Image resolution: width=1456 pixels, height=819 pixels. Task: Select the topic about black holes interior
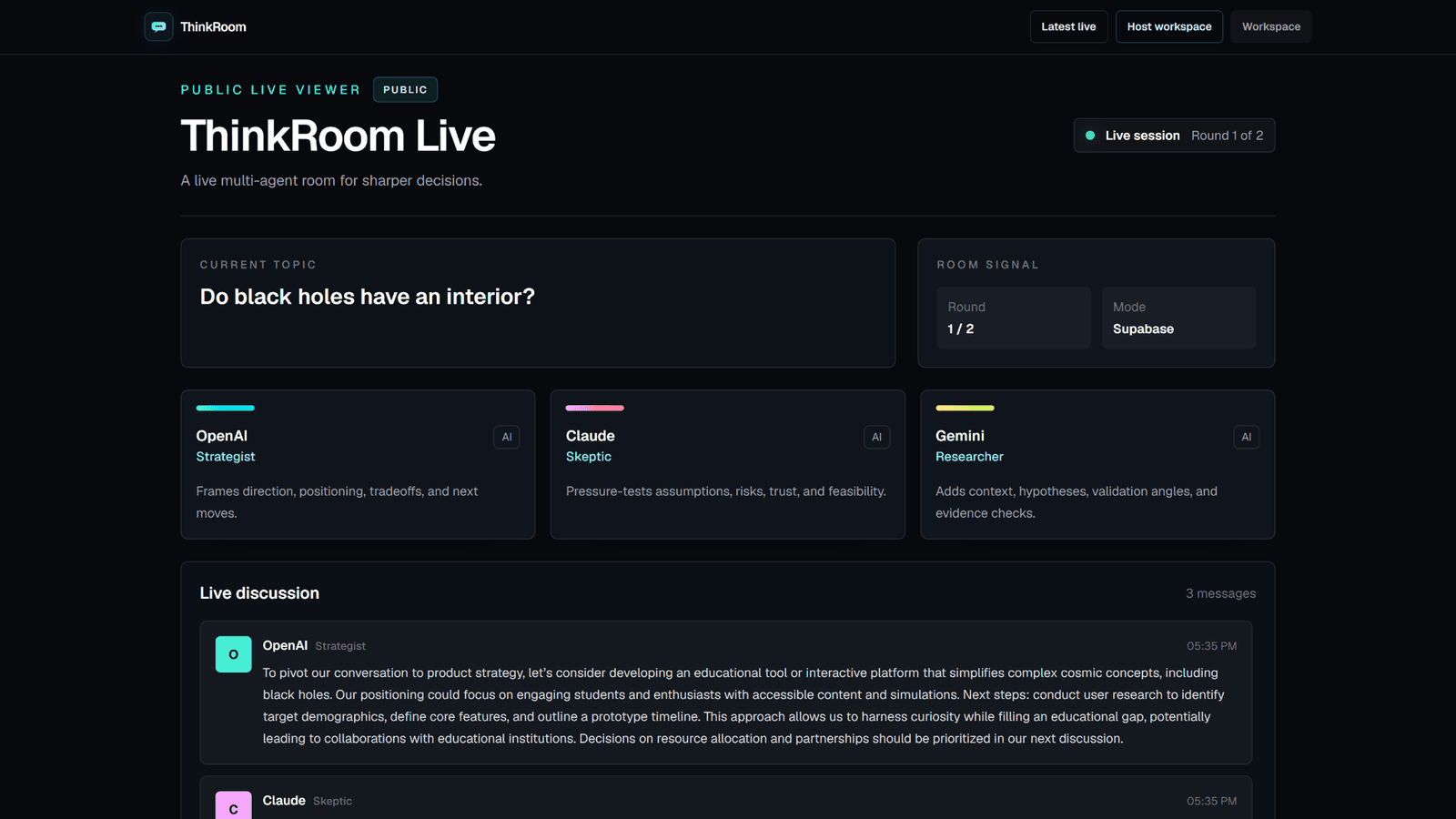368,297
